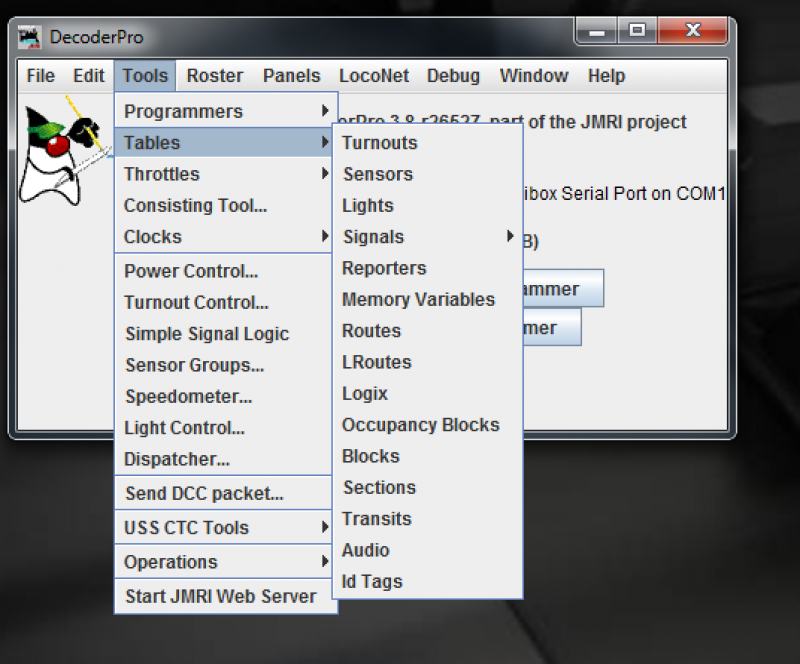Open the Transits table
The width and height of the screenshot is (800, 664).
pos(428,519)
